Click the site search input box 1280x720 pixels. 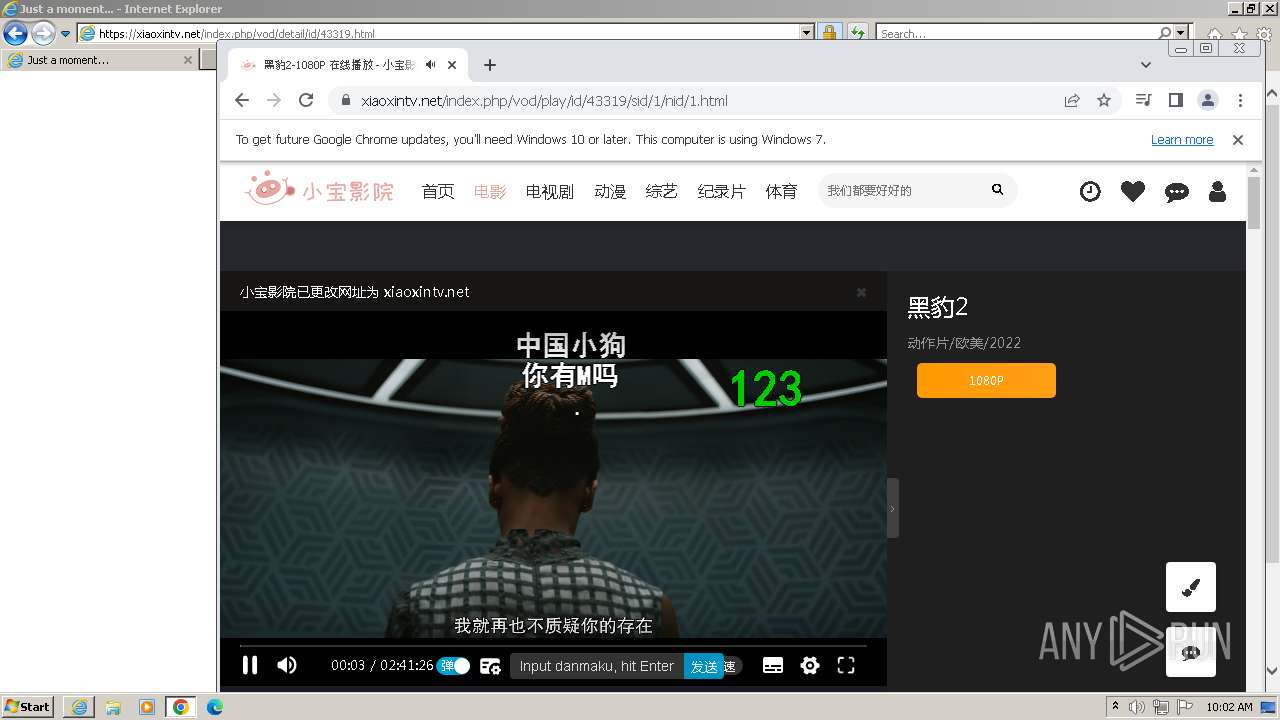(x=900, y=190)
